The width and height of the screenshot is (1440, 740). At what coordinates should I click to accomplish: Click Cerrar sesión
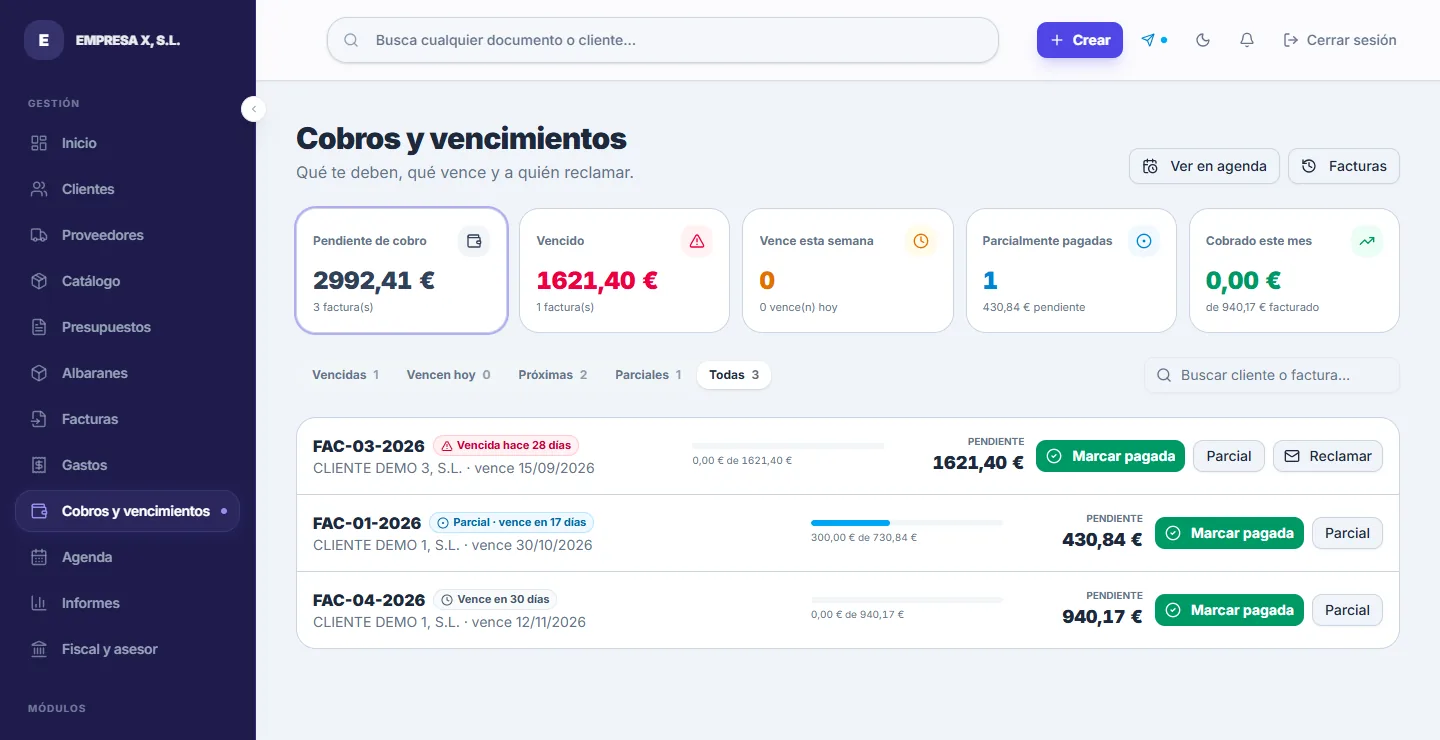(x=1340, y=40)
